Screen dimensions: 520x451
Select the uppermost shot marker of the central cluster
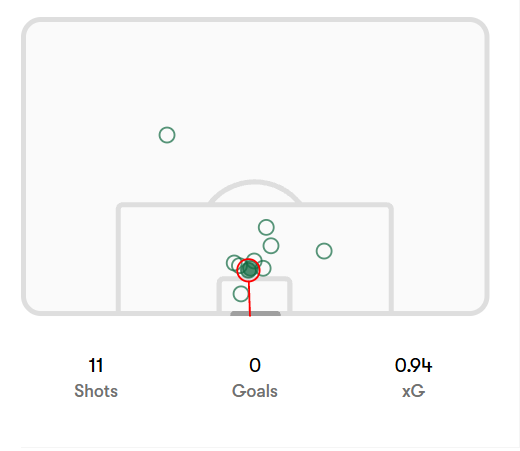[x=255, y=257]
